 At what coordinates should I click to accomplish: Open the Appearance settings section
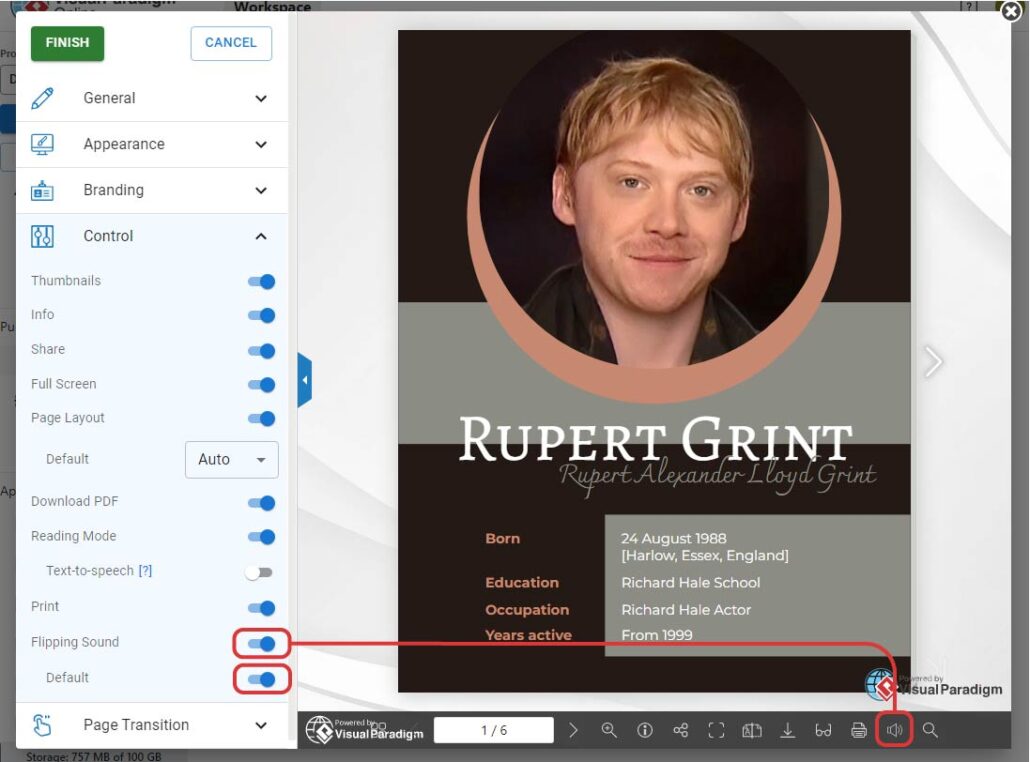click(151, 144)
